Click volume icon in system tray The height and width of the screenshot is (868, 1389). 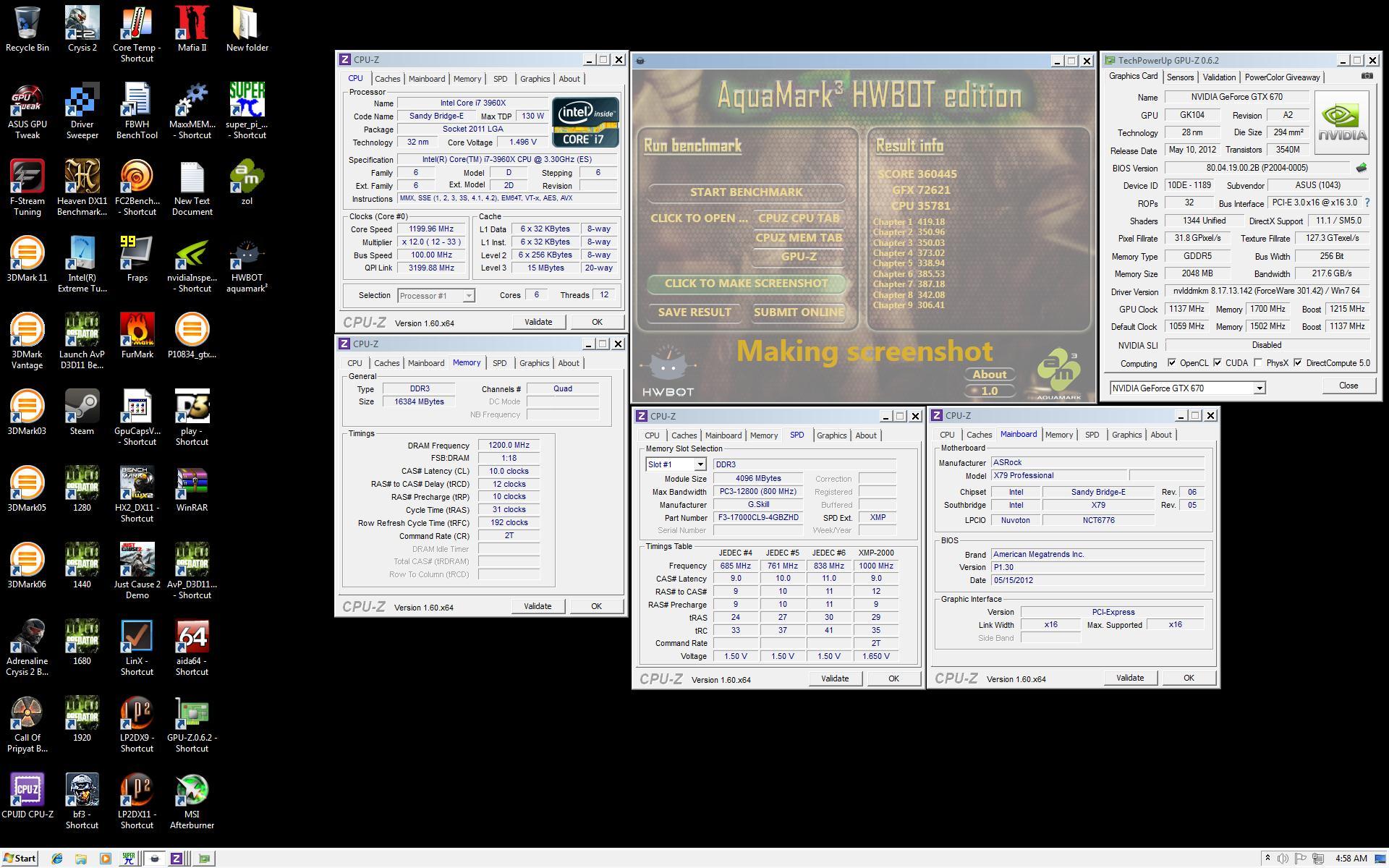coord(1283,859)
